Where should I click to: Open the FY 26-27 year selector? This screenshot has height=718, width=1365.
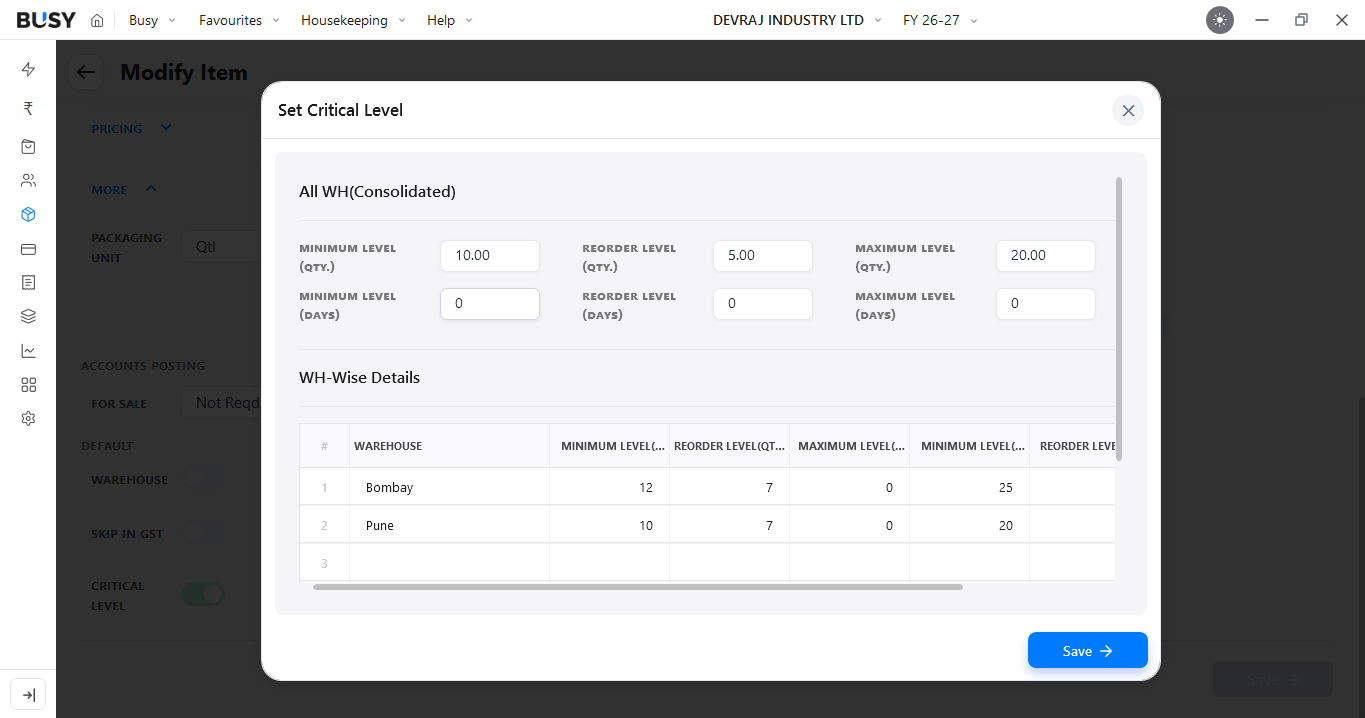(940, 20)
